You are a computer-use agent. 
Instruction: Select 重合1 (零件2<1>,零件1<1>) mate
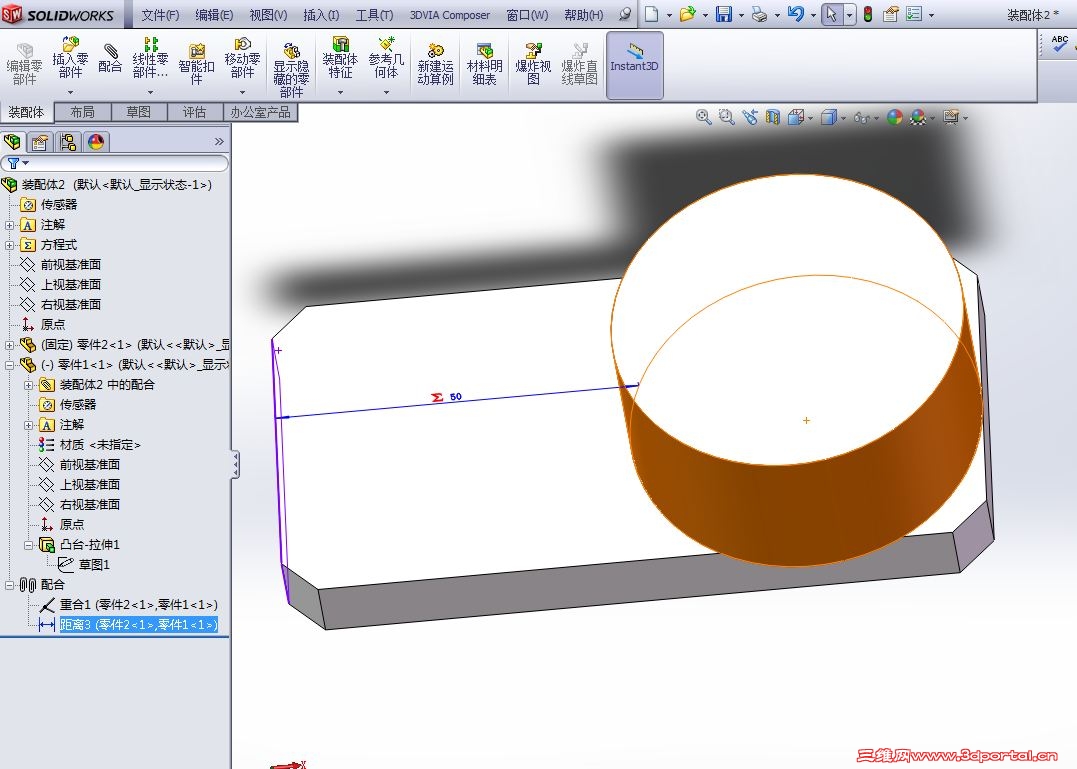[138, 605]
